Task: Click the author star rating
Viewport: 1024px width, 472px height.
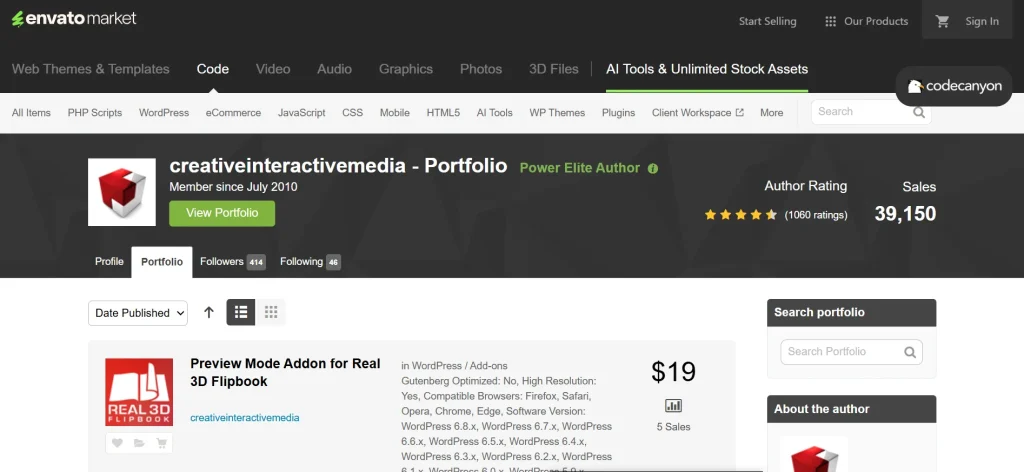Action: click(x=741, y=214)
